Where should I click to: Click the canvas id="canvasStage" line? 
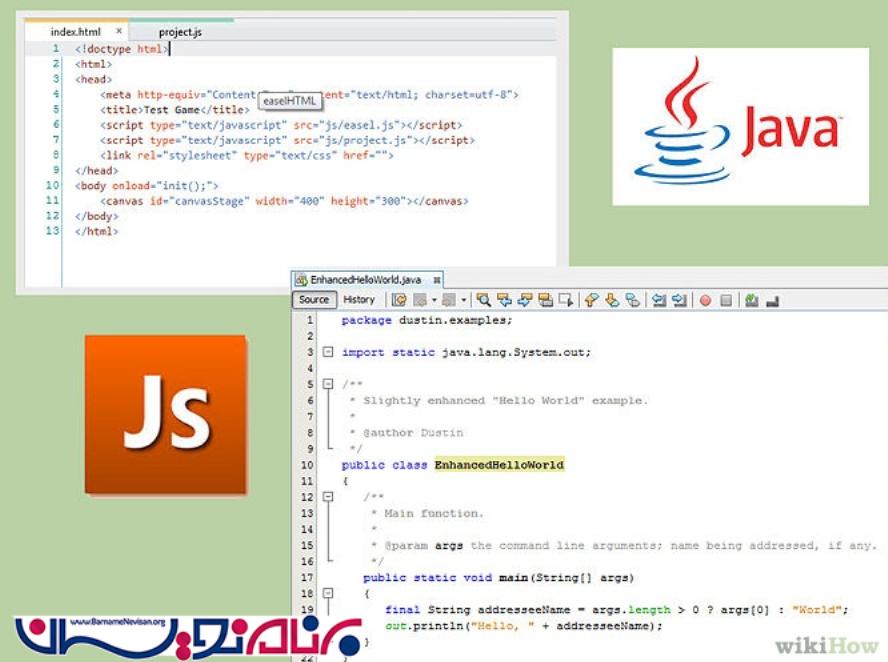click(284, 201)
